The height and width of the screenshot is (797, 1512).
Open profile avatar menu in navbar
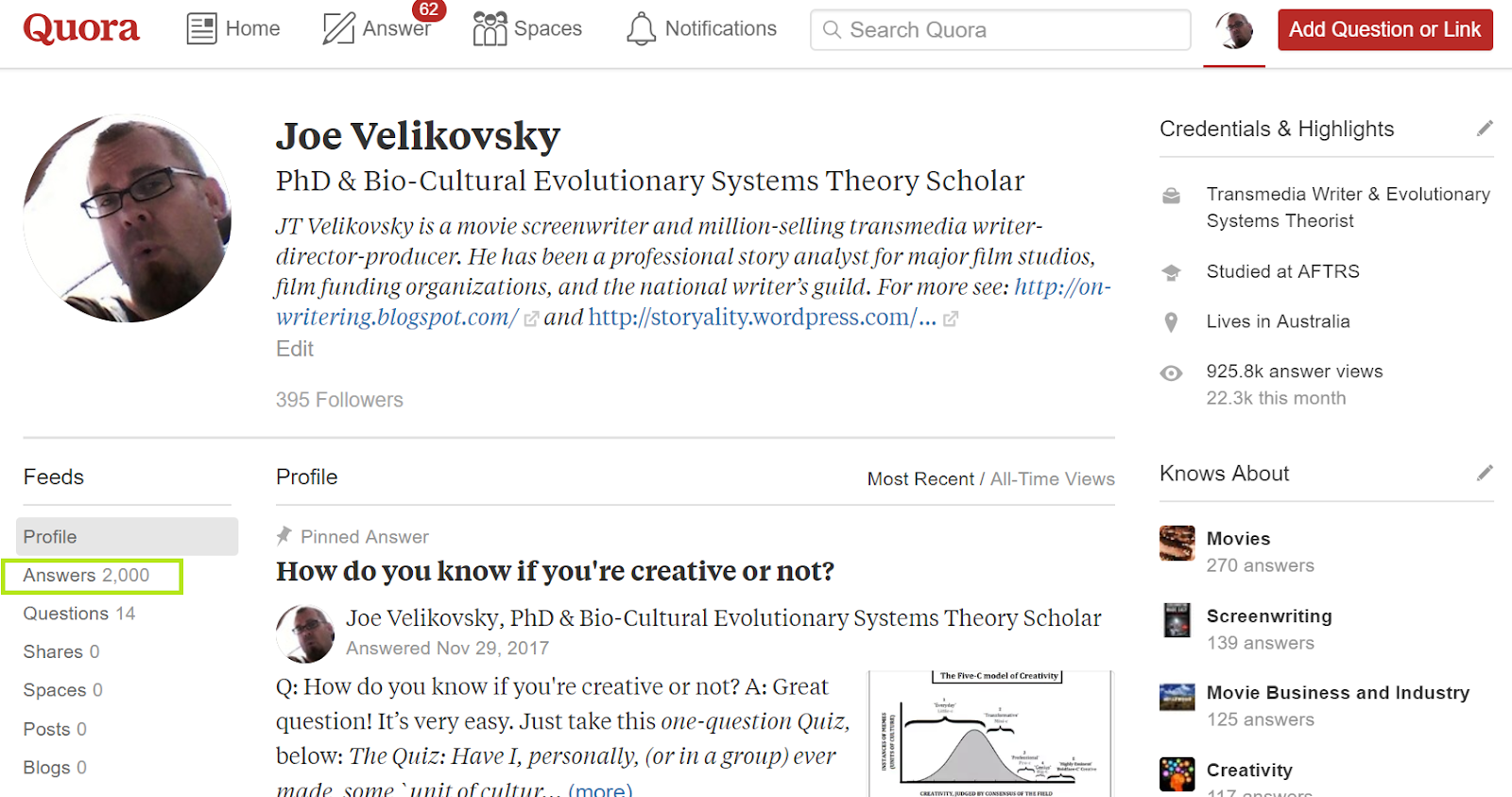[1233, 30]
